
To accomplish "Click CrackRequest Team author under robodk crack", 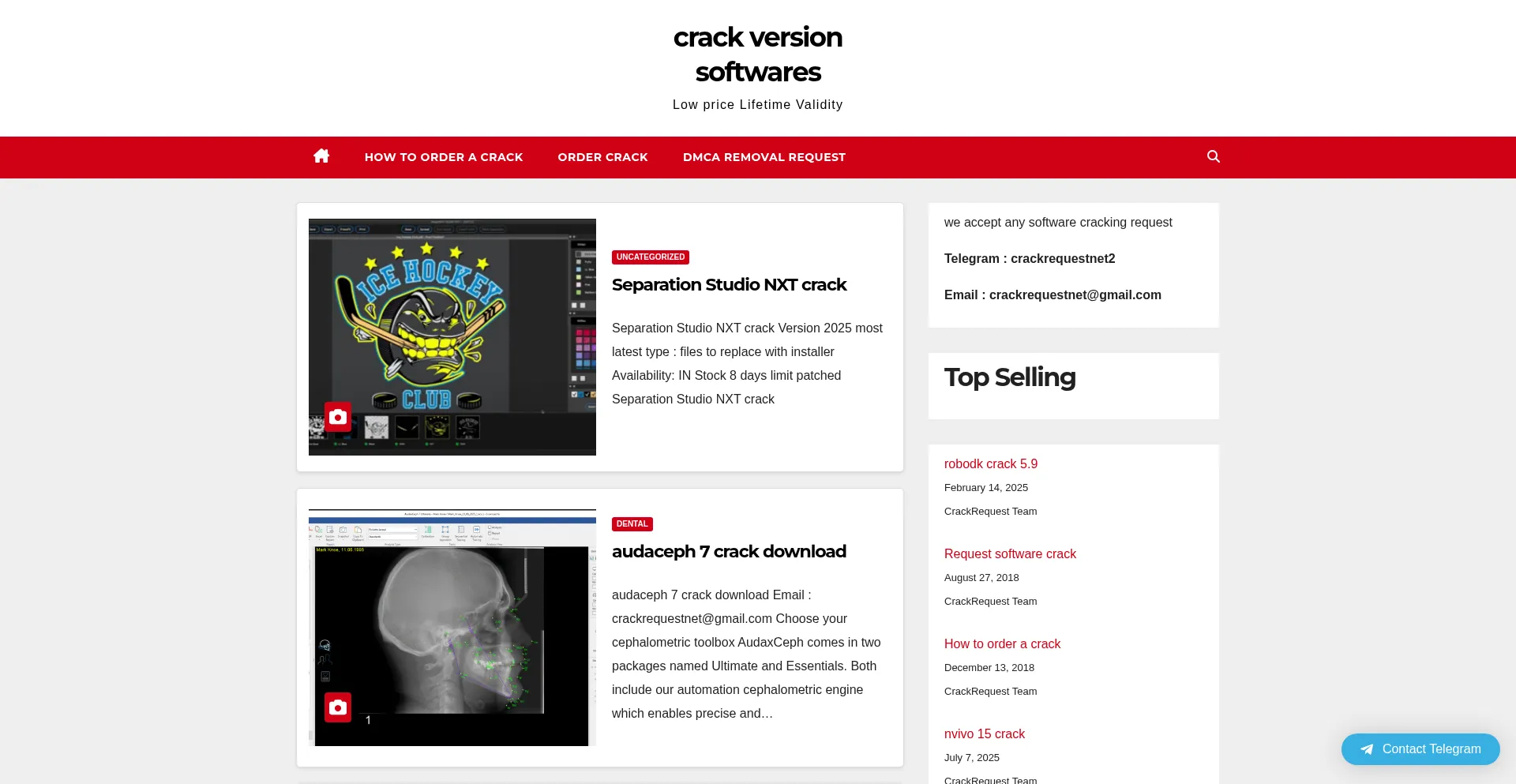I will (990, 512).
